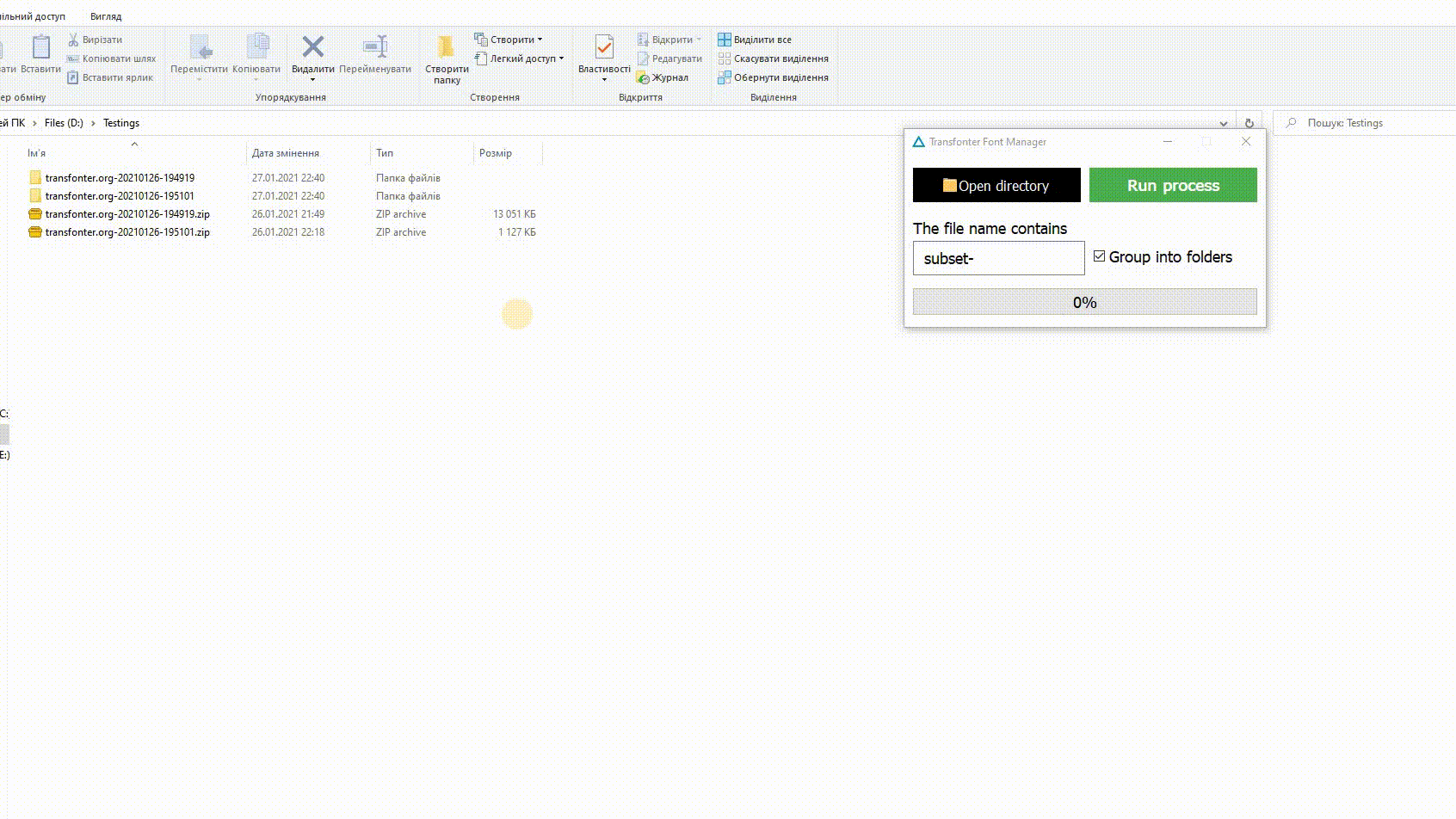Select file transfonter.org-20210126-194919.zip
1456x819 pixels.
[x=127, y=214]
